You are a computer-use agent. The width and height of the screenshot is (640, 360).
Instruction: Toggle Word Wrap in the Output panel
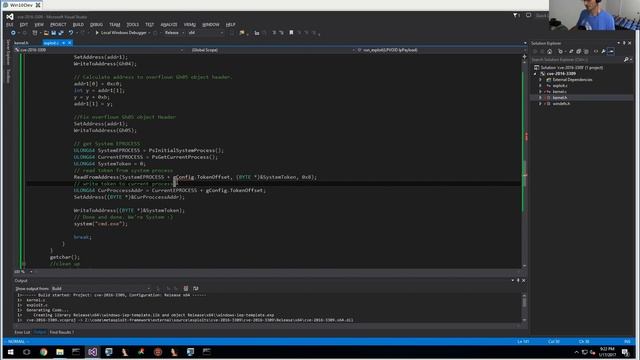[196, 289]
